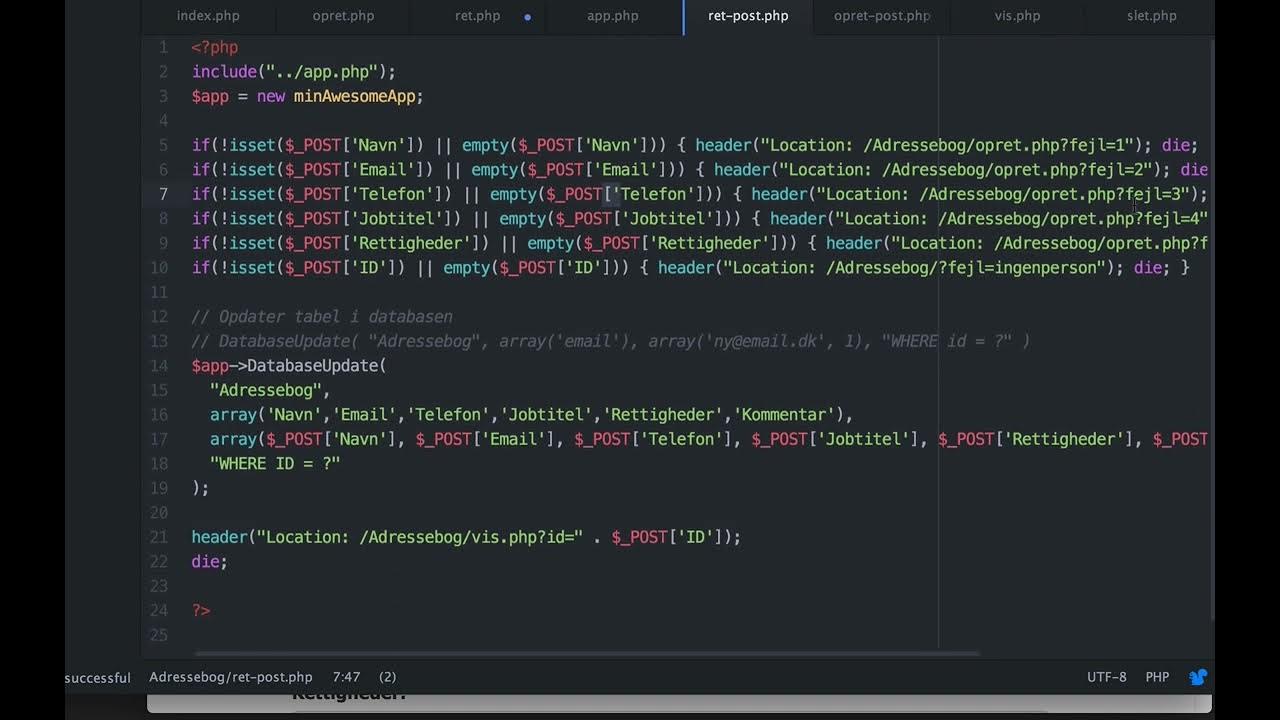1280x720 pixels.
Task: Click the vertical scrollbar at editor's right edge
Action: point(1213,330)
